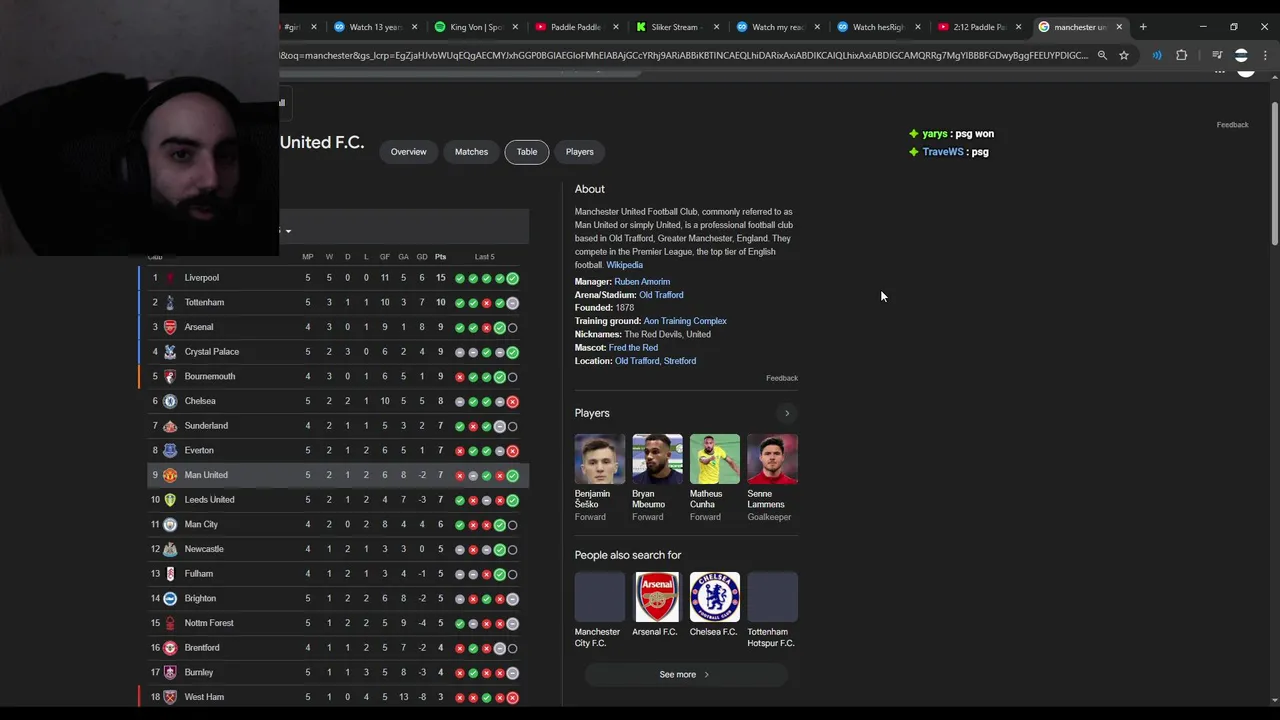Screen dimensions: 1280x720
Task: Click the West Ham crest icon
Action: pos(170,697)
